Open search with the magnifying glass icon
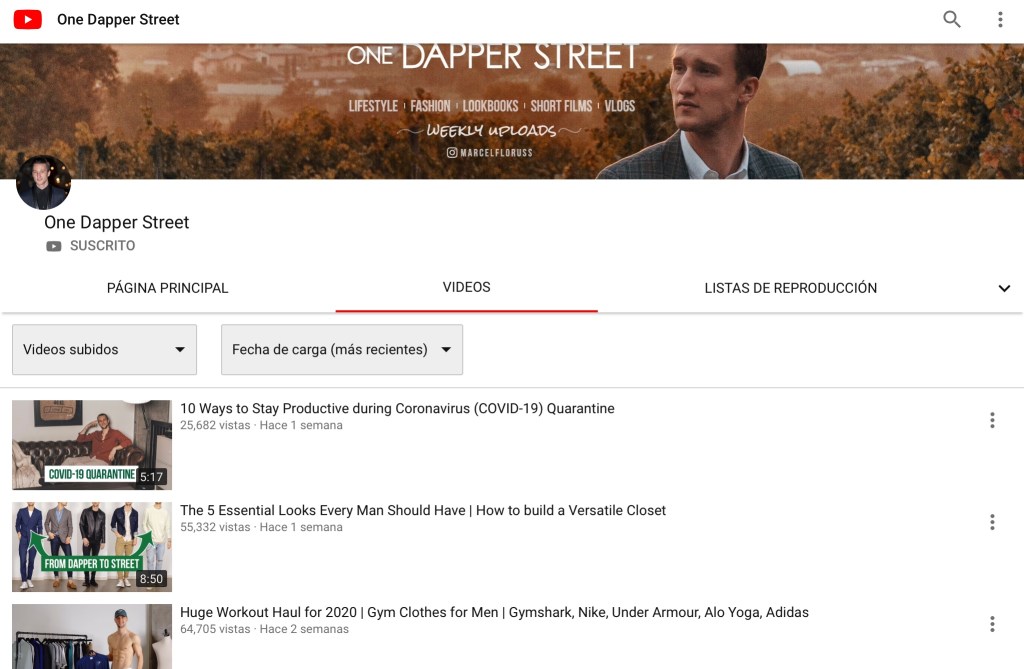 pyautogui.click(x=951, y=20)
